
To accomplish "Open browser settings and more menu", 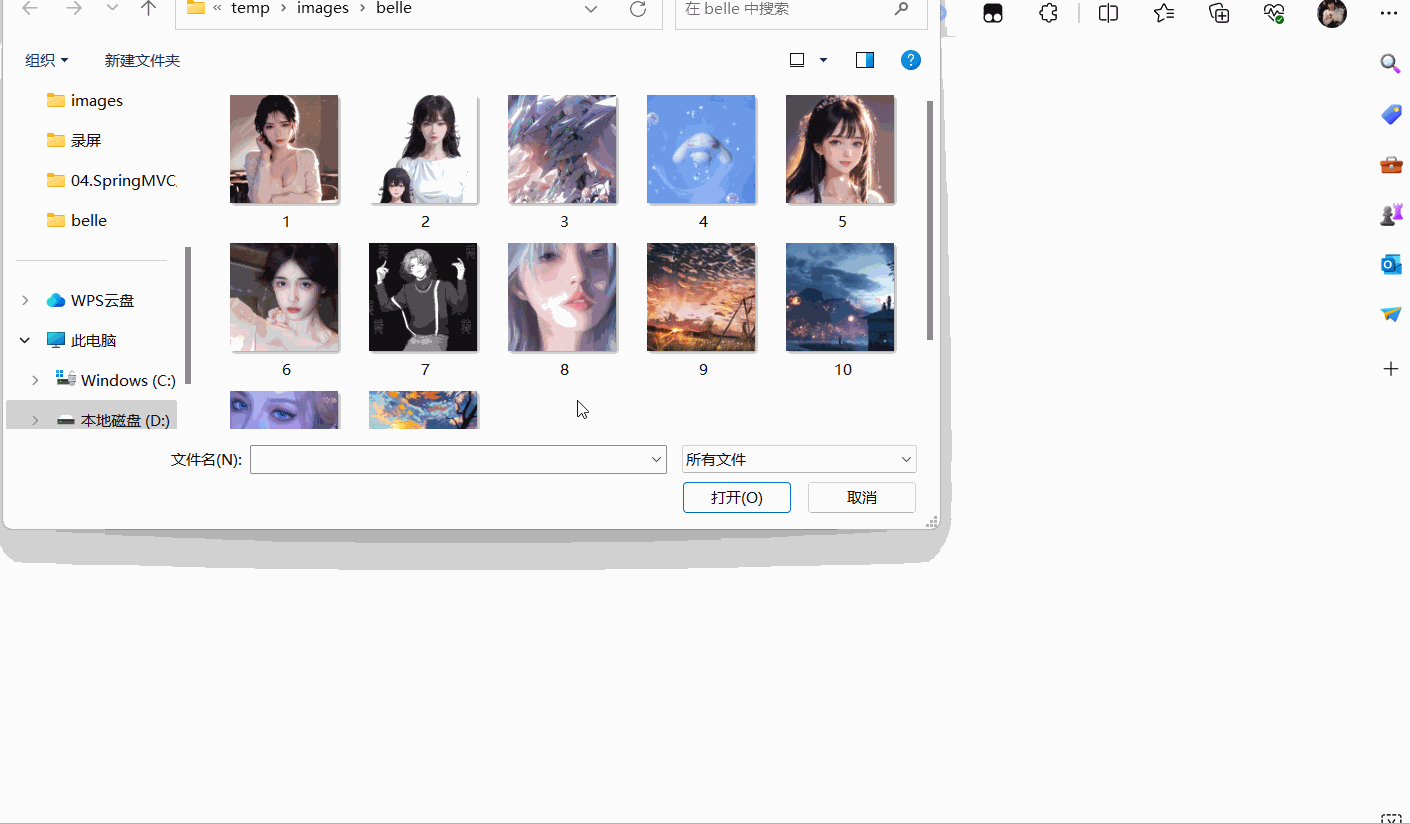I will (1388, 13).
